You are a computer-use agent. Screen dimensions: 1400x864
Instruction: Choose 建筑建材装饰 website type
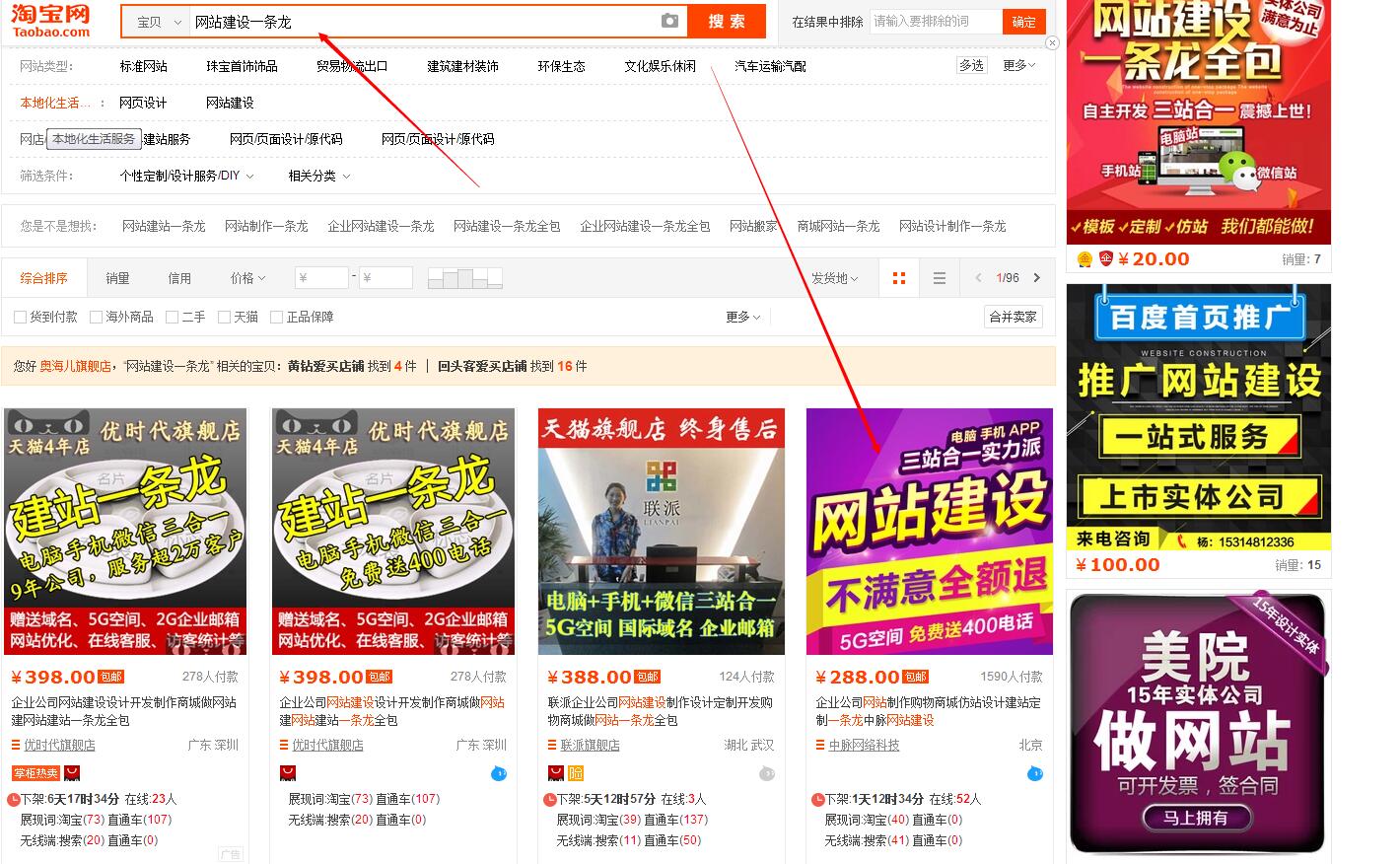click(x=462, y=66)
